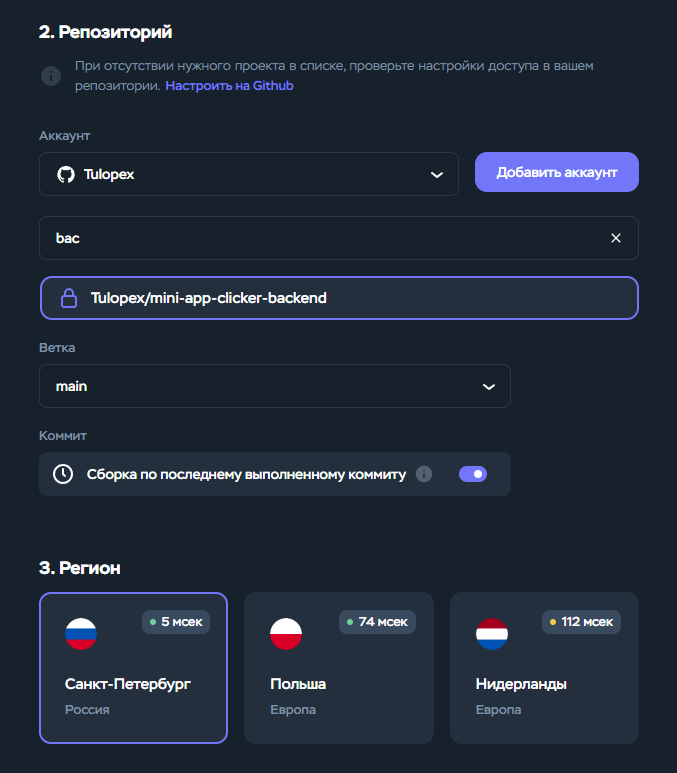This screenshot has height=773, width=677.
Task: Select Tulopex/mini-app-clicker-backend repository
Action: point(339,298)
